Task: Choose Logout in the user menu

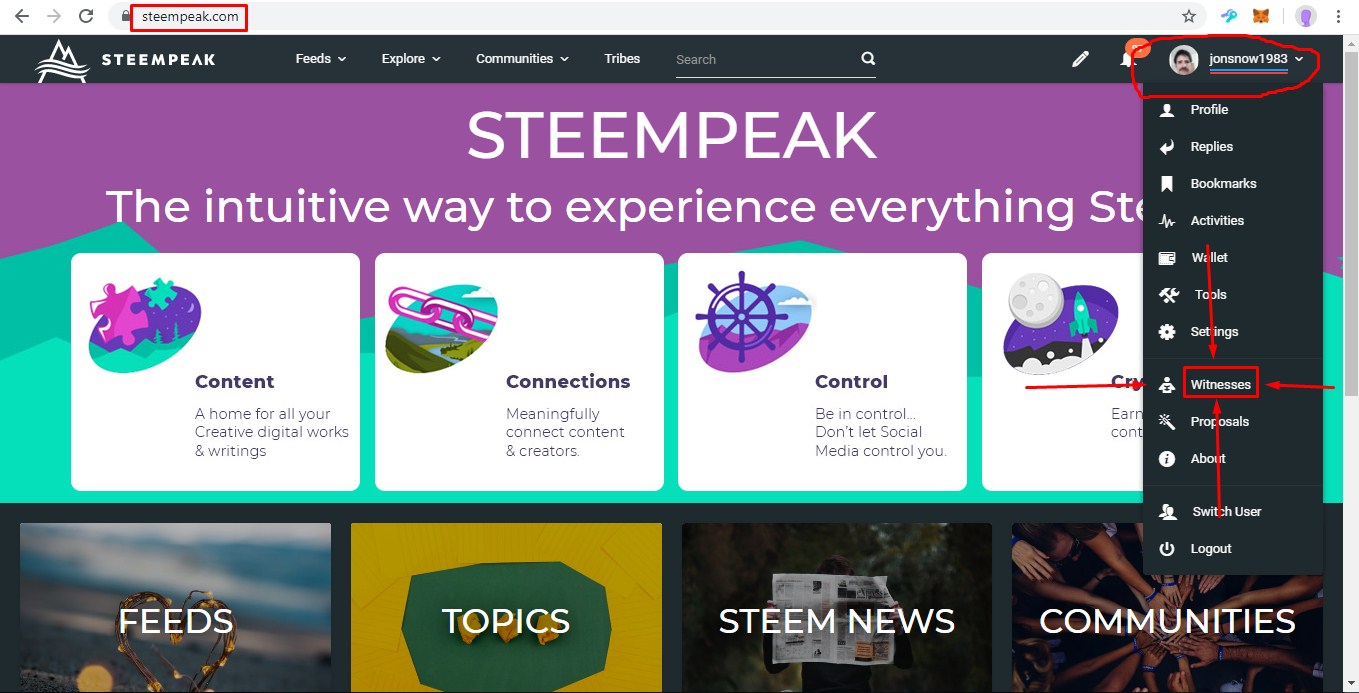Action: tap(1210, 548)
